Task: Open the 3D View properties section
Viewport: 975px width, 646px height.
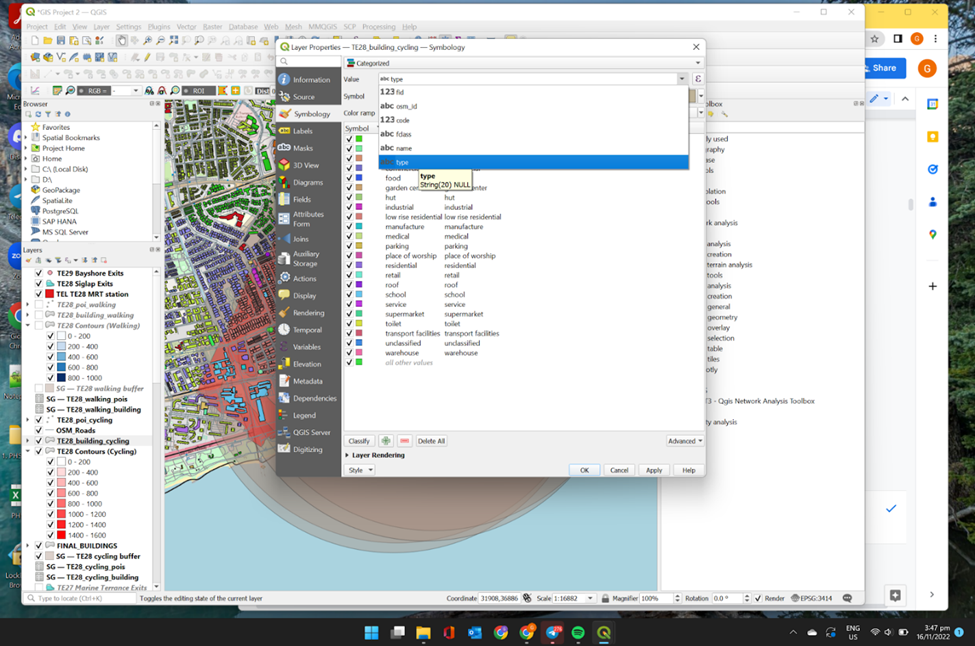Action: (305, 165)
